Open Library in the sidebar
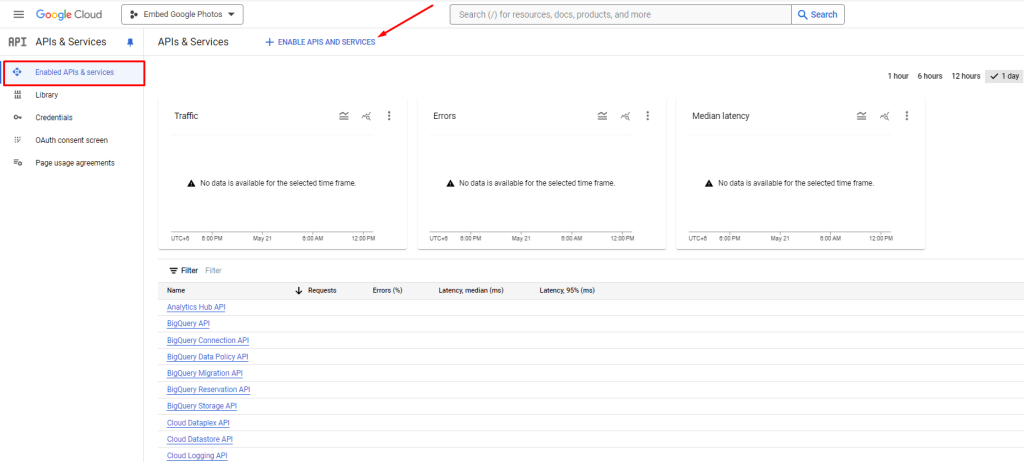The width and height of the screenshot is (1024, 462). (x=46, y=95)
